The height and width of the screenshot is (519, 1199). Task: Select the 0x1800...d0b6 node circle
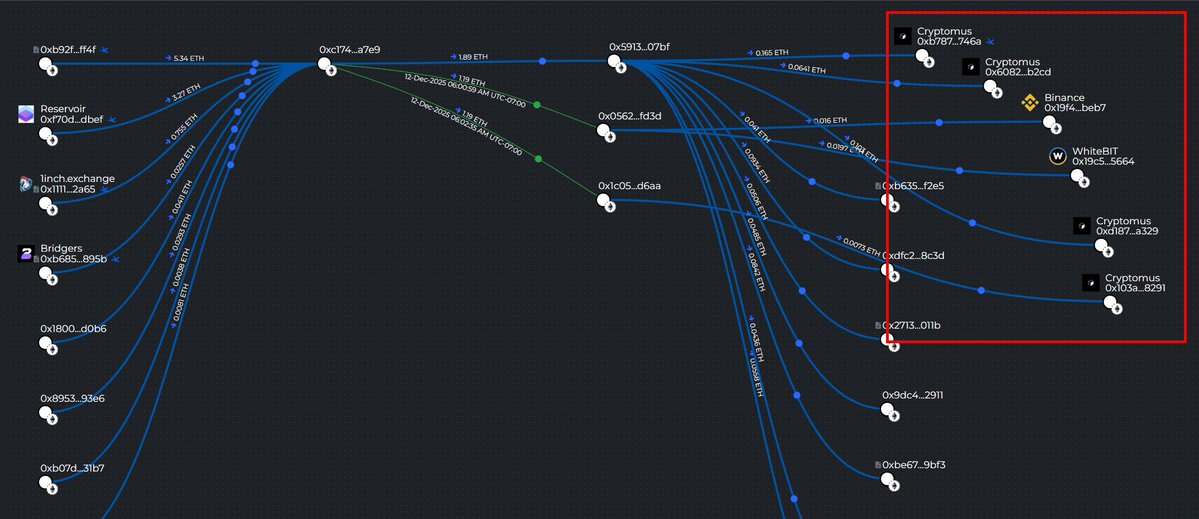pos(45,342)
